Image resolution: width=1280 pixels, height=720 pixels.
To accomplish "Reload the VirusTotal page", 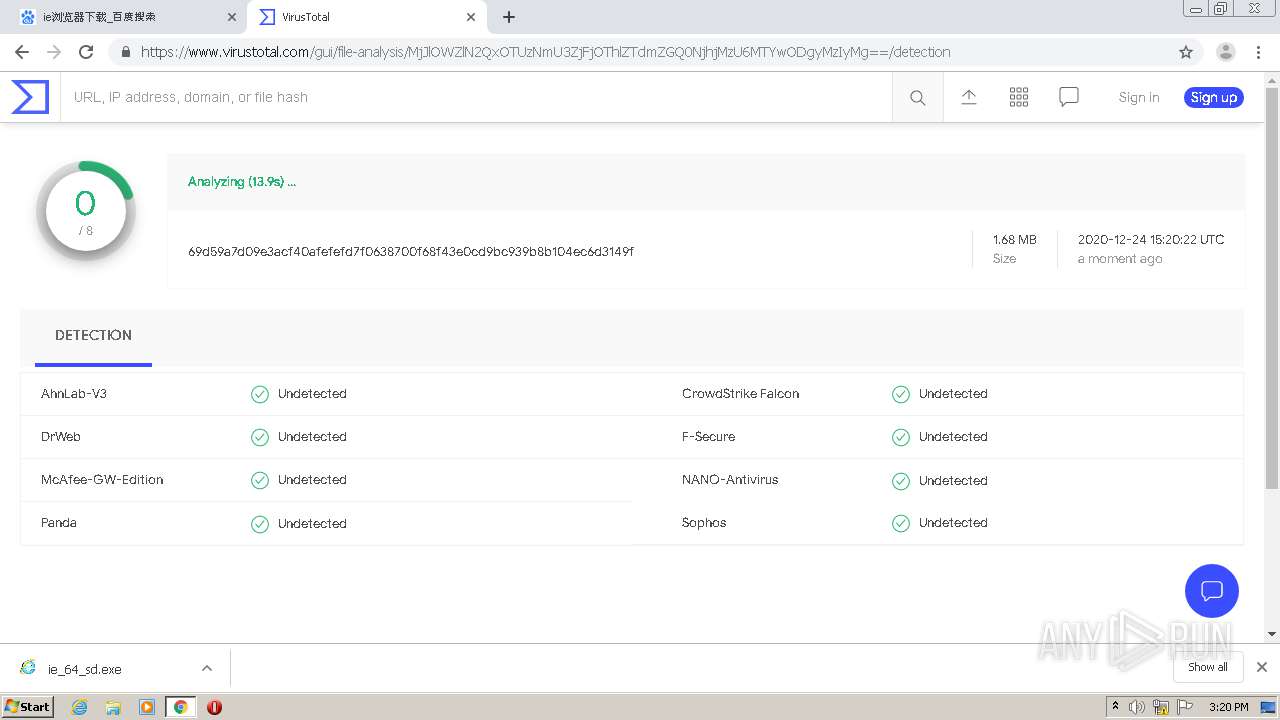I will (x=86, y=52).
